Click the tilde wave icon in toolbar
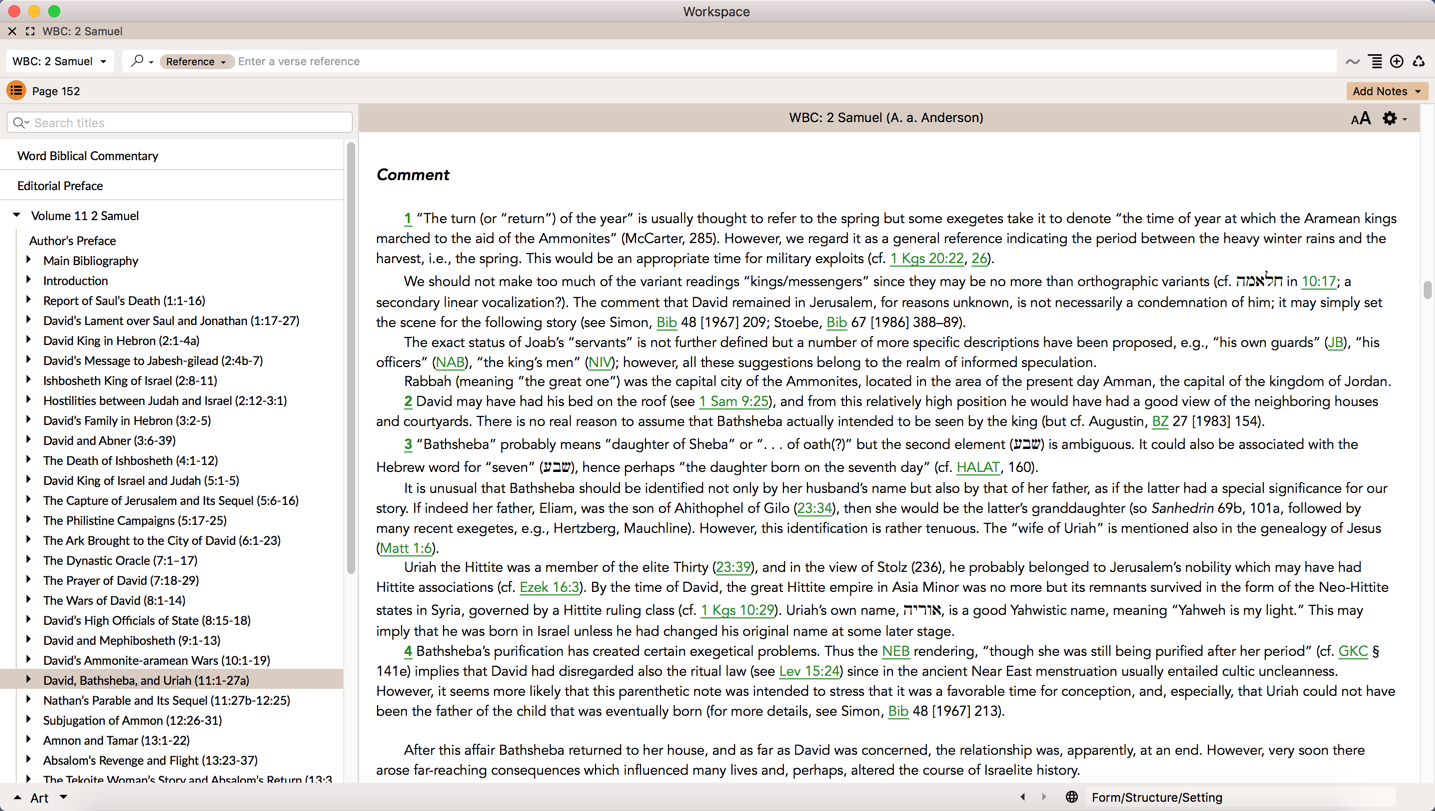The image size is (1435, 811). pyautogui.click(x=1353, y=62)
